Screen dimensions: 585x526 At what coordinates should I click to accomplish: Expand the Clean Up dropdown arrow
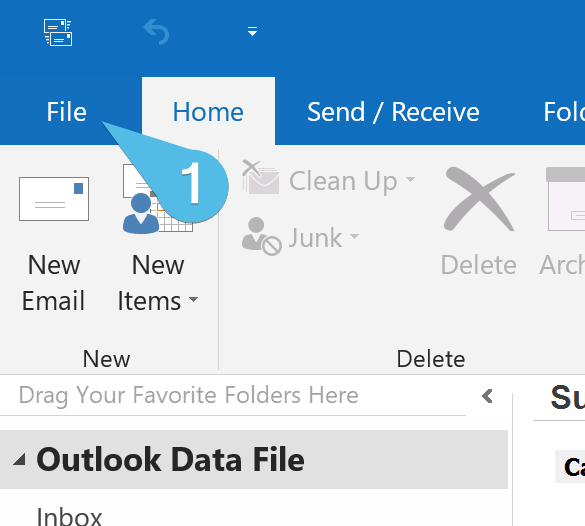tap(410, 179)
